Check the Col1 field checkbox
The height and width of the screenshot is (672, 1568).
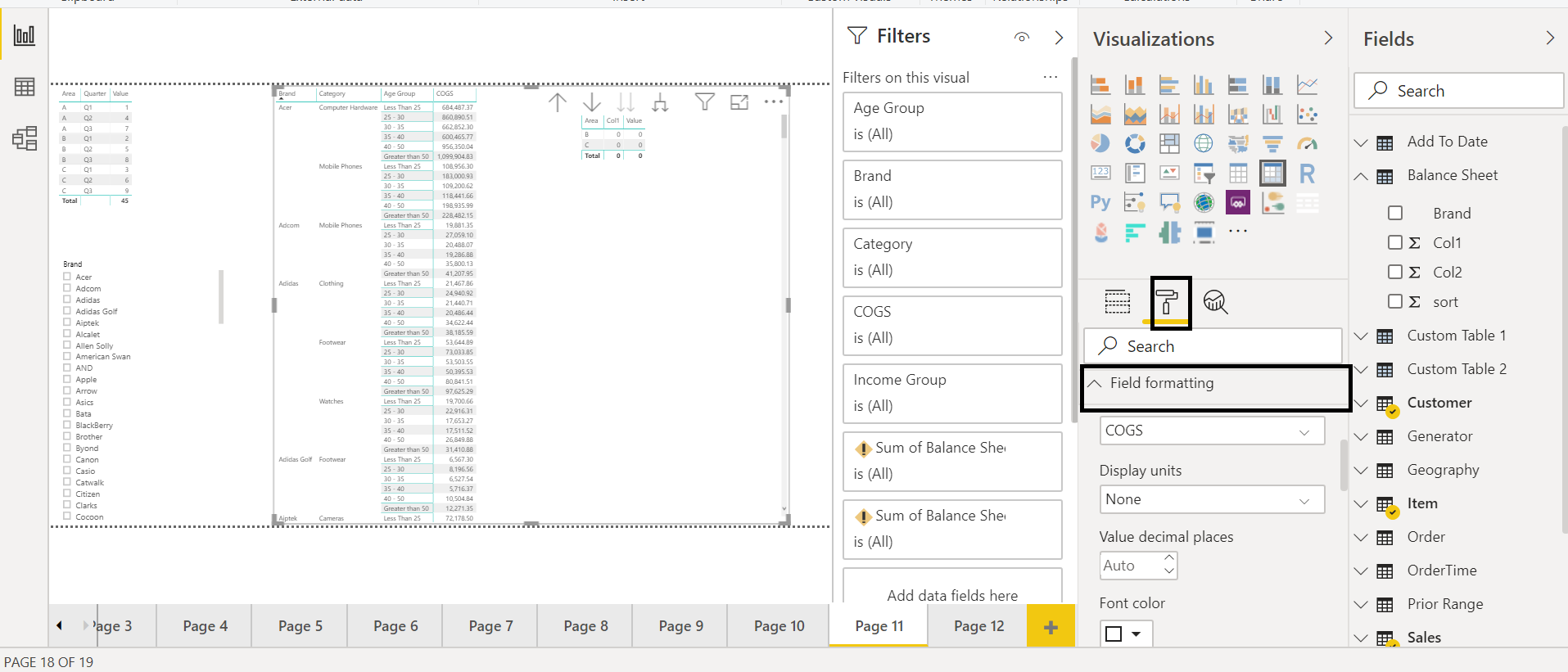(1395, 242)
